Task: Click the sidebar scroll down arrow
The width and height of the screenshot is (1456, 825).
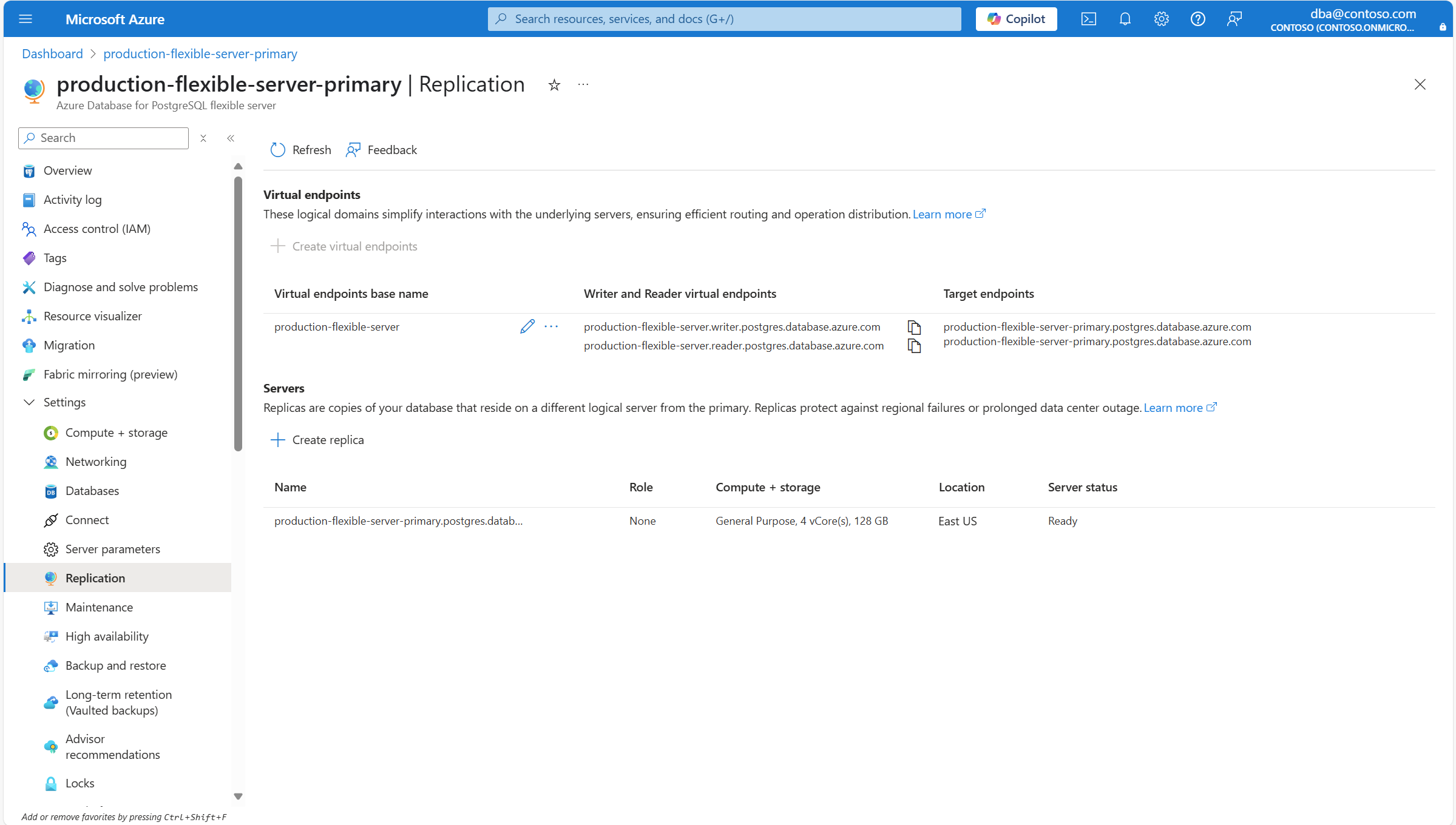Action: (x=238, y=796)
